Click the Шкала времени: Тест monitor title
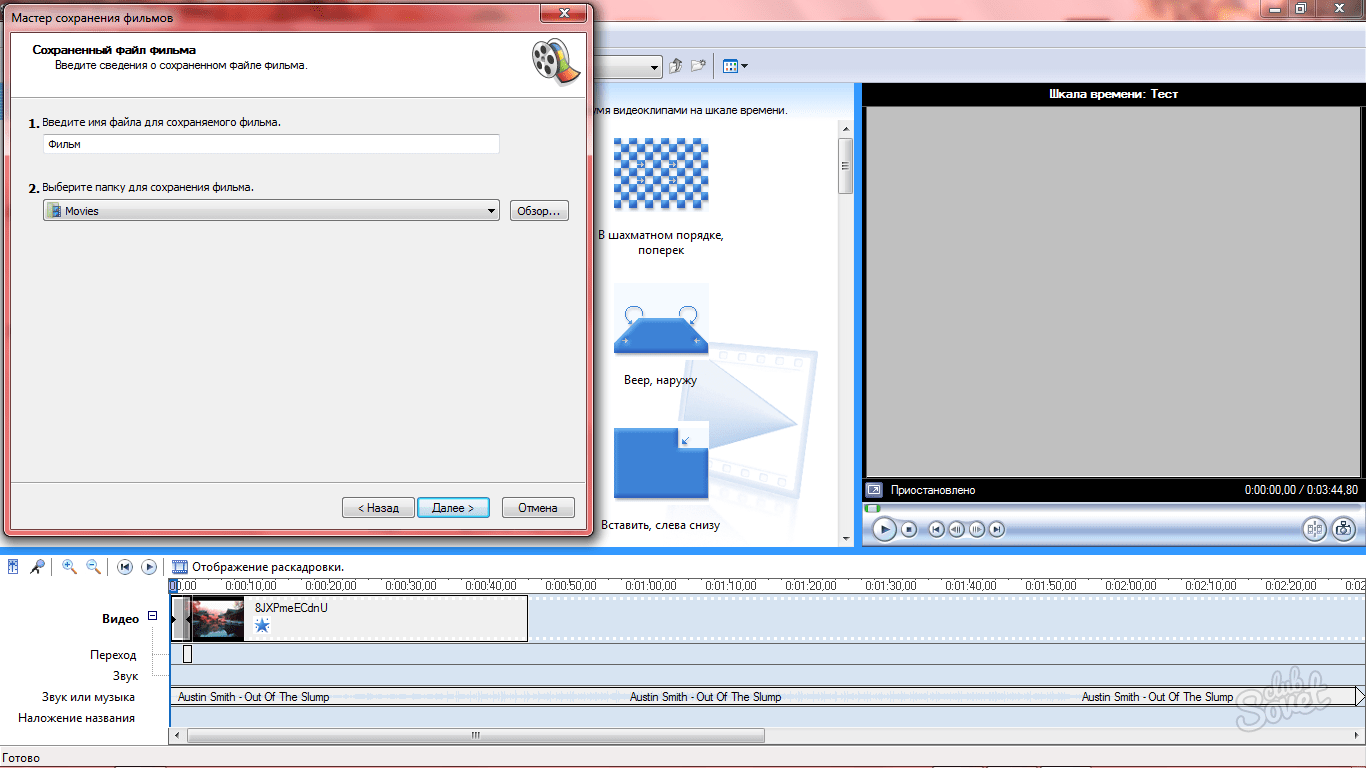Image resolution: width=1366 pixels, height=768 pixels. click(1114, 94)
